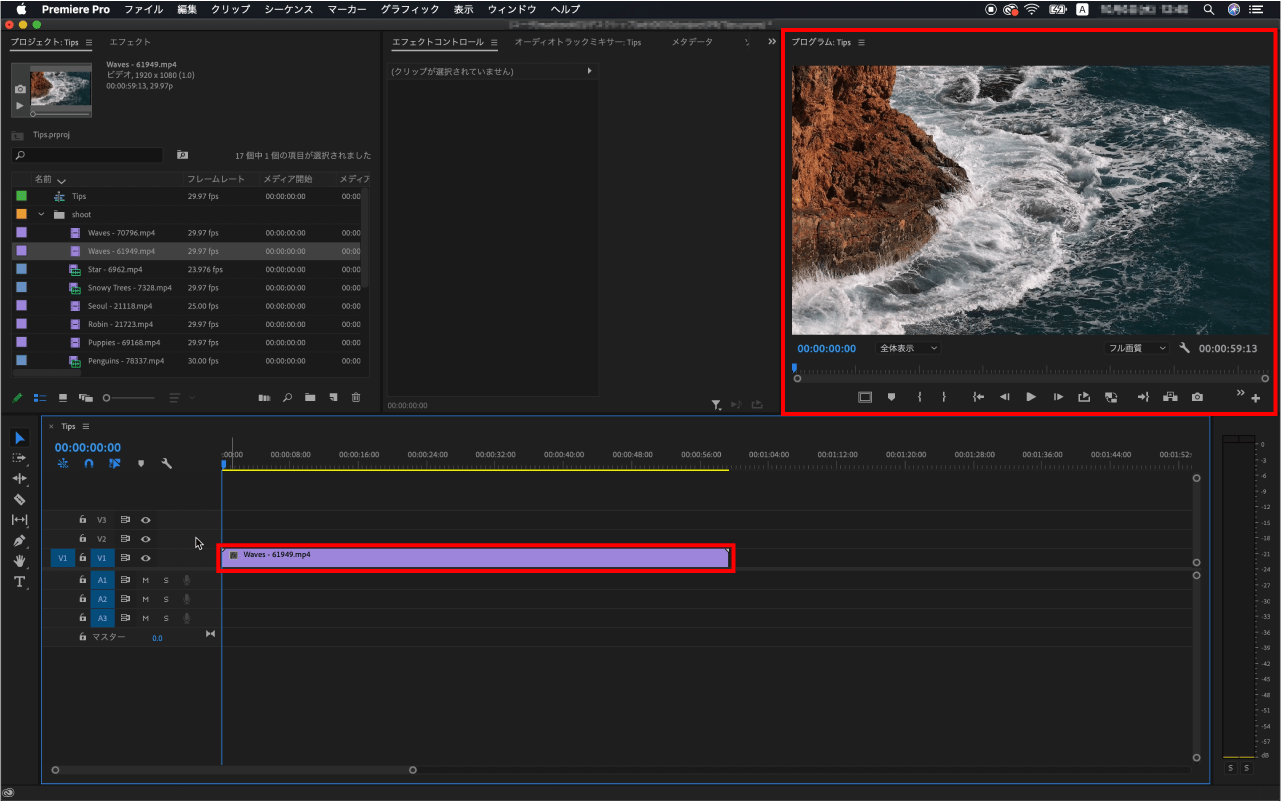This screenshot has width=1281, height=801.
Task: Switch Project panel to List view
Action: tap(41, 398)
